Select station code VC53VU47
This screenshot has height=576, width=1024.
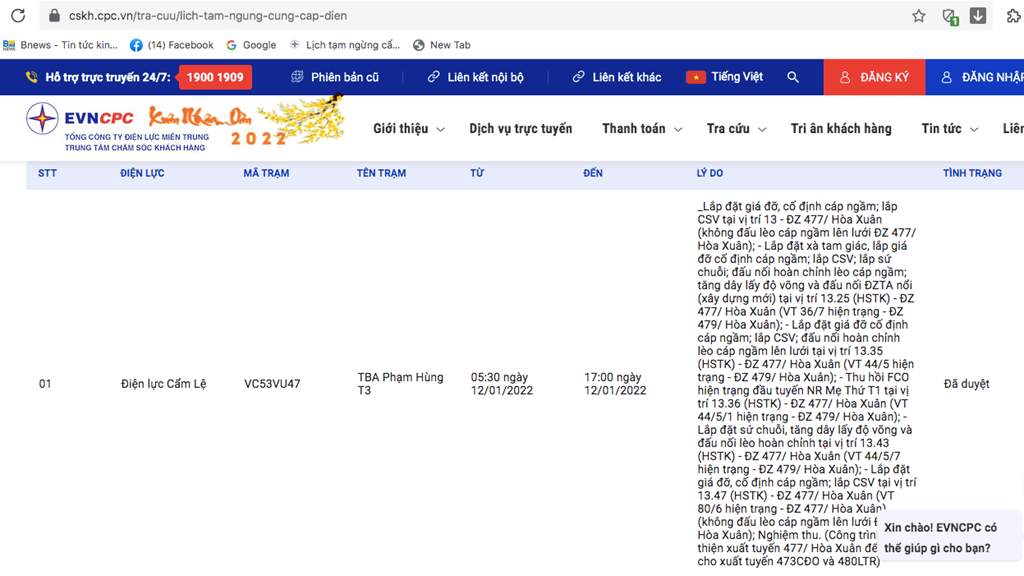coord(272,384)
